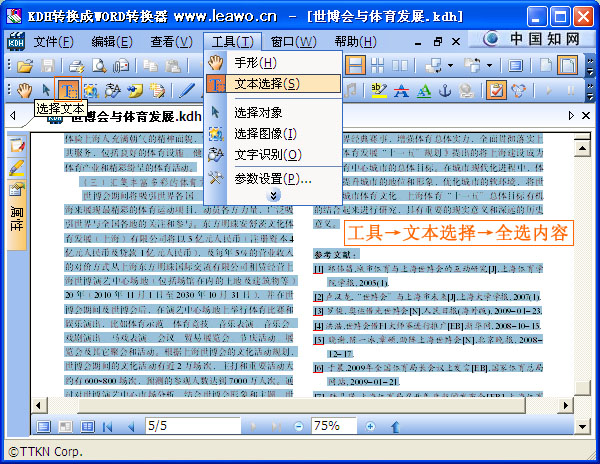Click the Print icon in the toolbar
Image resolution: width=600 pixels, height=464 pixels.
pos(76,66)
